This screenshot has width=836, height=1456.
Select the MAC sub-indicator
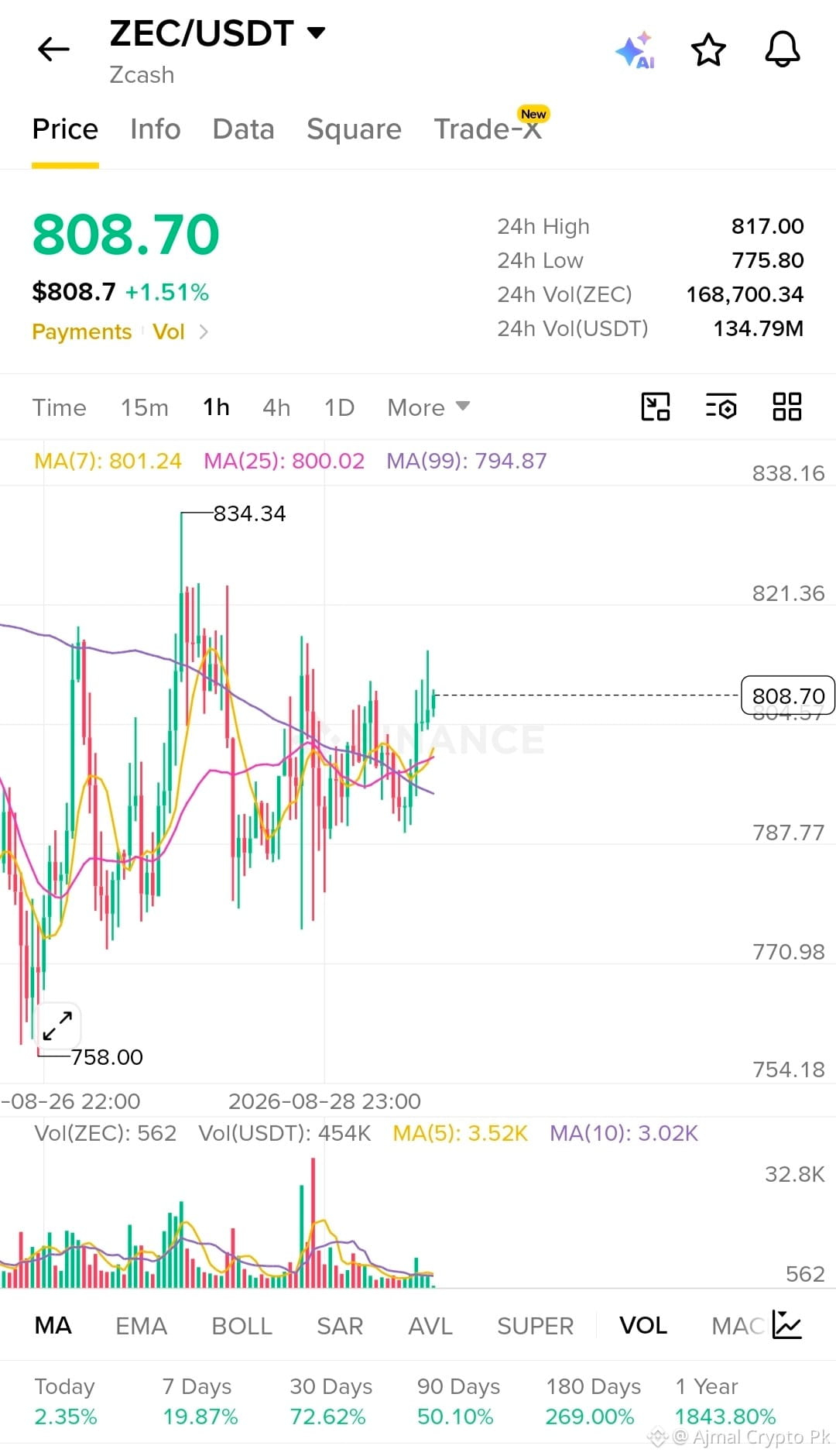click(x=738, y=1325)
